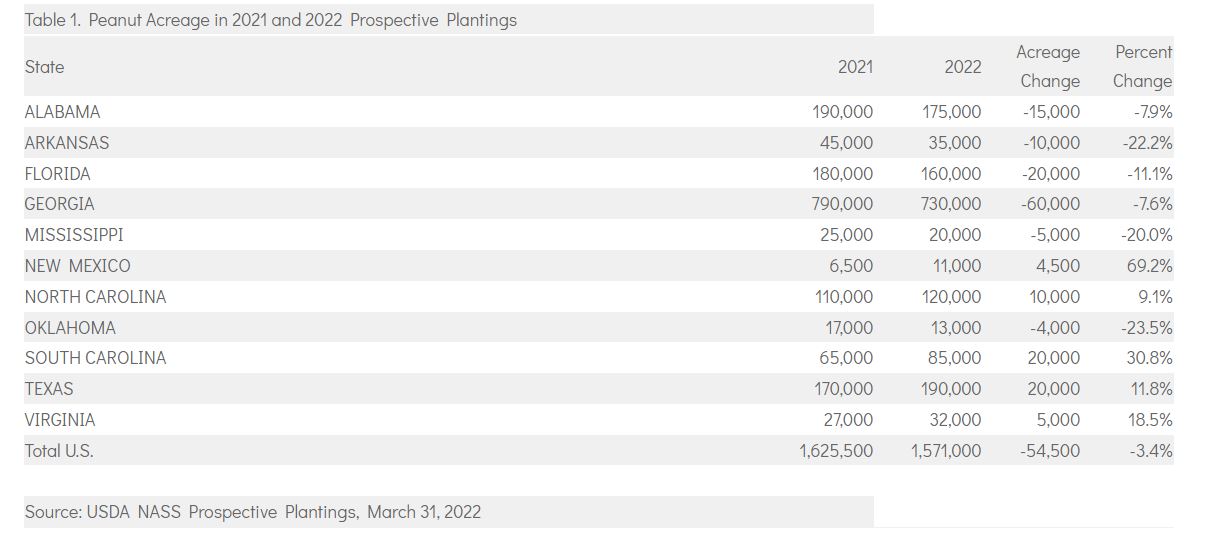Click Georgia's acreage change of -60,000
The height and width of the screenshot is (546, 1213).
pyautogui.click(x=1051, y=204)
